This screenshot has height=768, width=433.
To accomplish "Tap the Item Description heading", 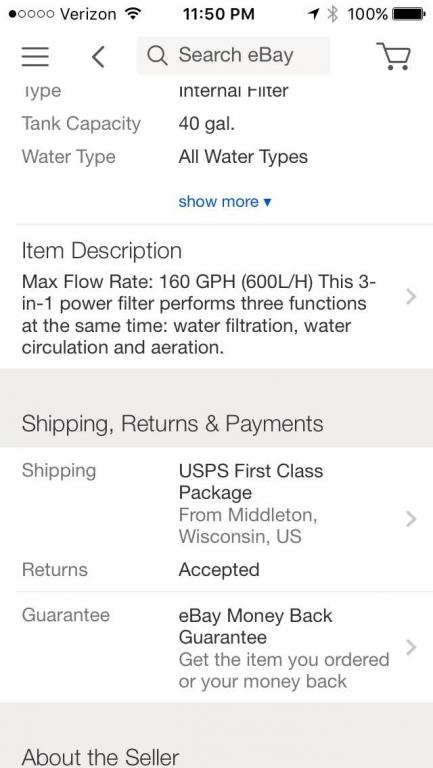I will tap(101, 251).
